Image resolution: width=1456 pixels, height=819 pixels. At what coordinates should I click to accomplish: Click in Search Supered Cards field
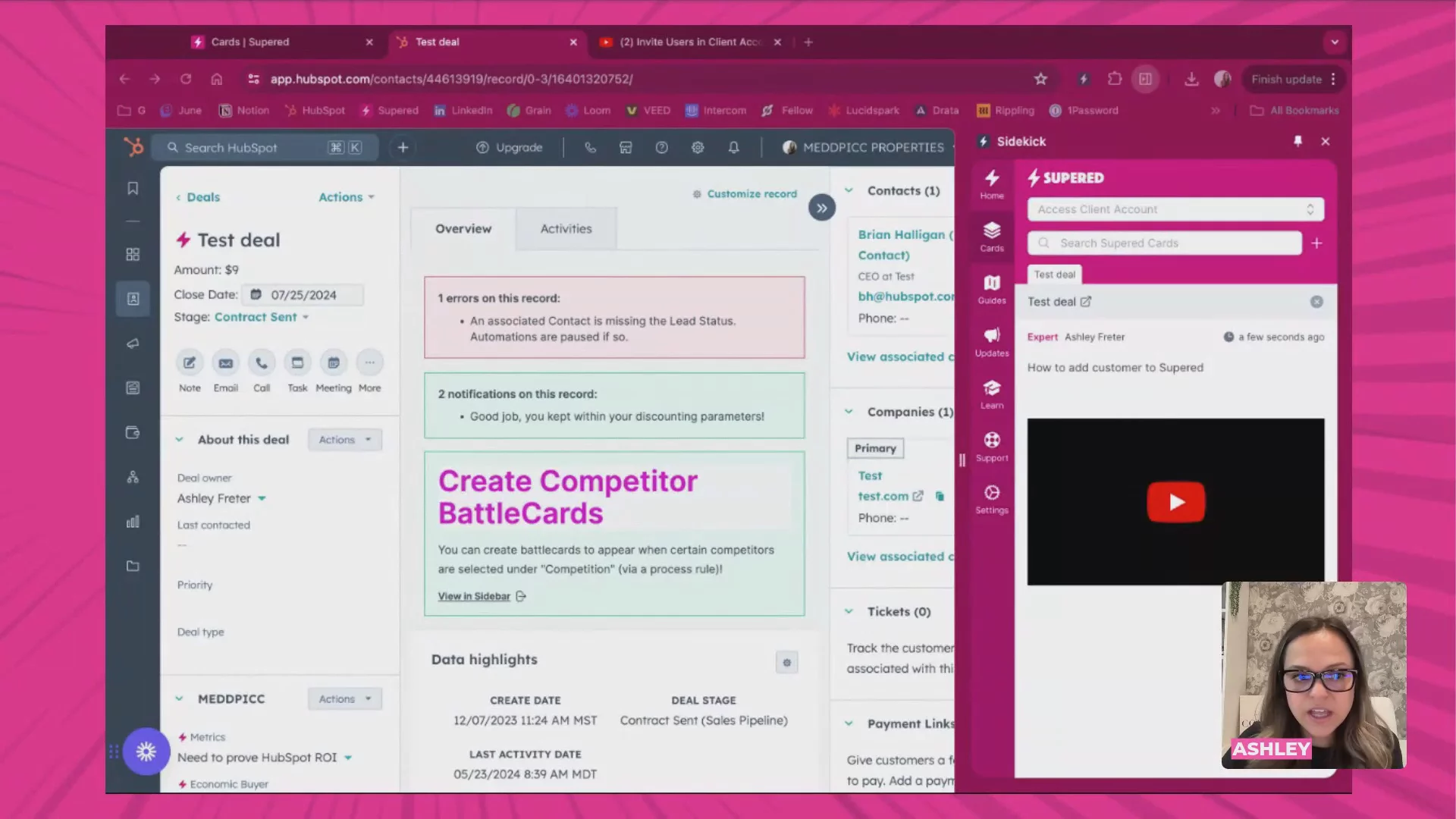[x=1165, y=243]
